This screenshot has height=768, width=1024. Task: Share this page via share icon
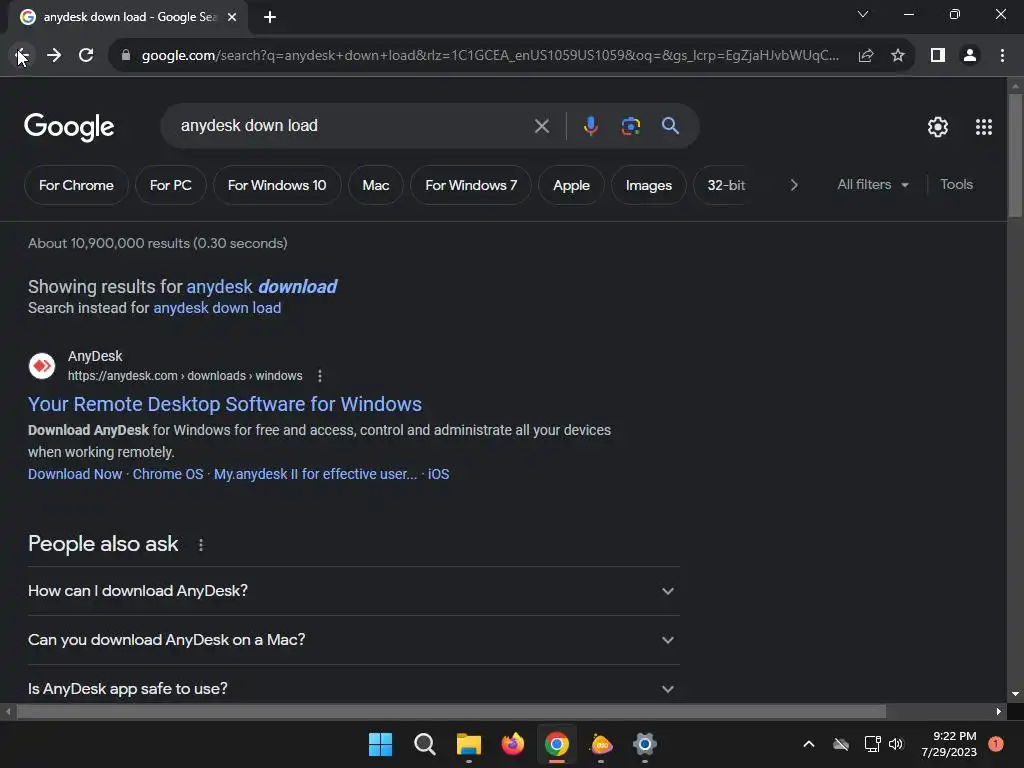click(866, 56)
